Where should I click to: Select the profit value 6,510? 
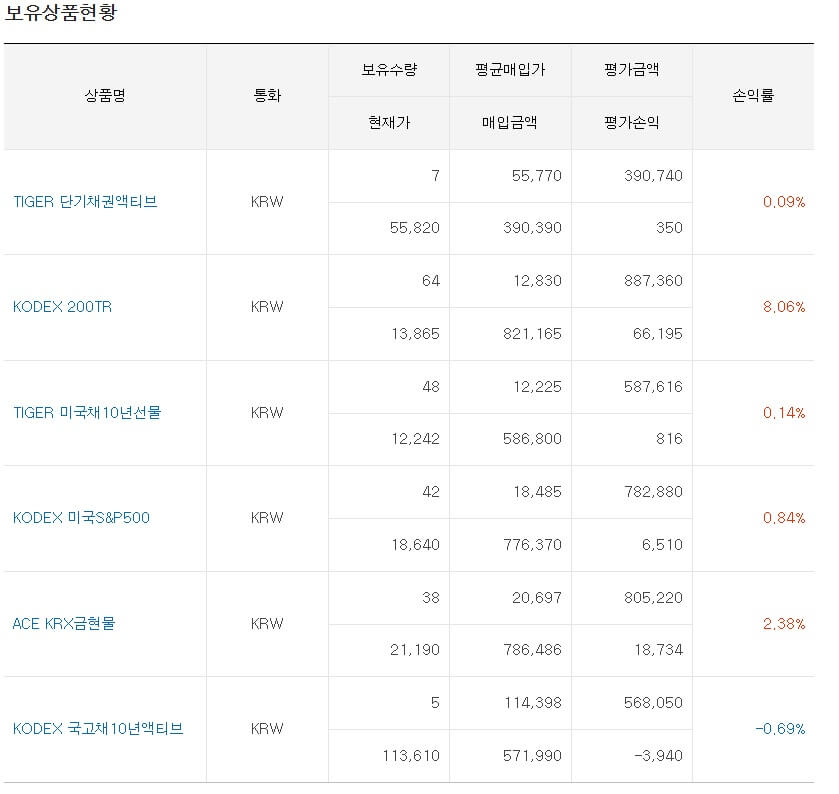pyautogui.click(x=662, y=545)
